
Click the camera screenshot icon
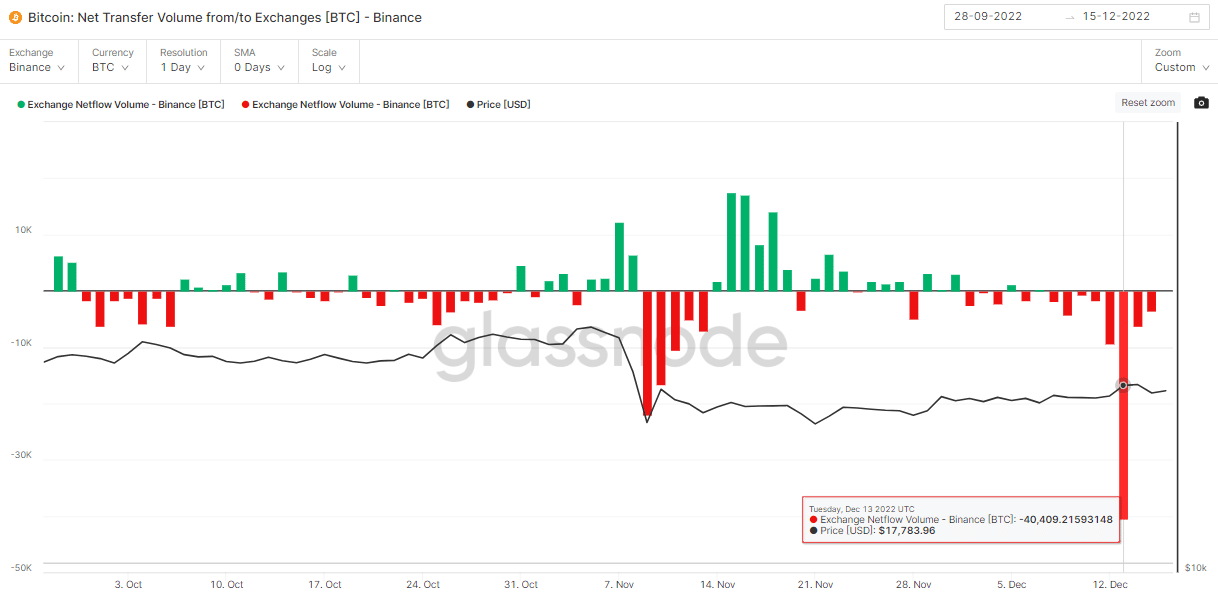point(1201,103)
